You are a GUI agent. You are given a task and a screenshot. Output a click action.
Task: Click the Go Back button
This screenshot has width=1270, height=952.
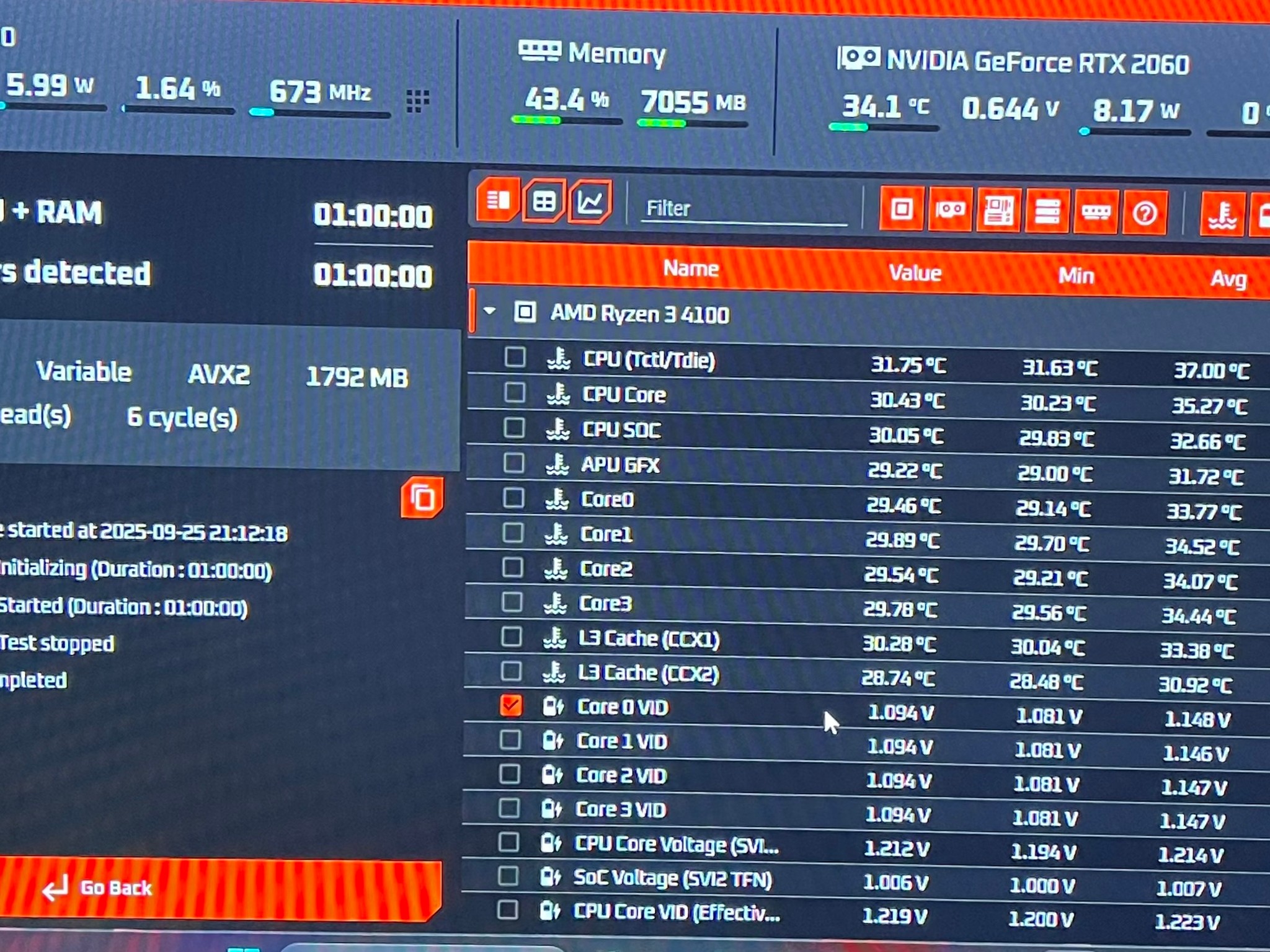click(x=220, y=888)
